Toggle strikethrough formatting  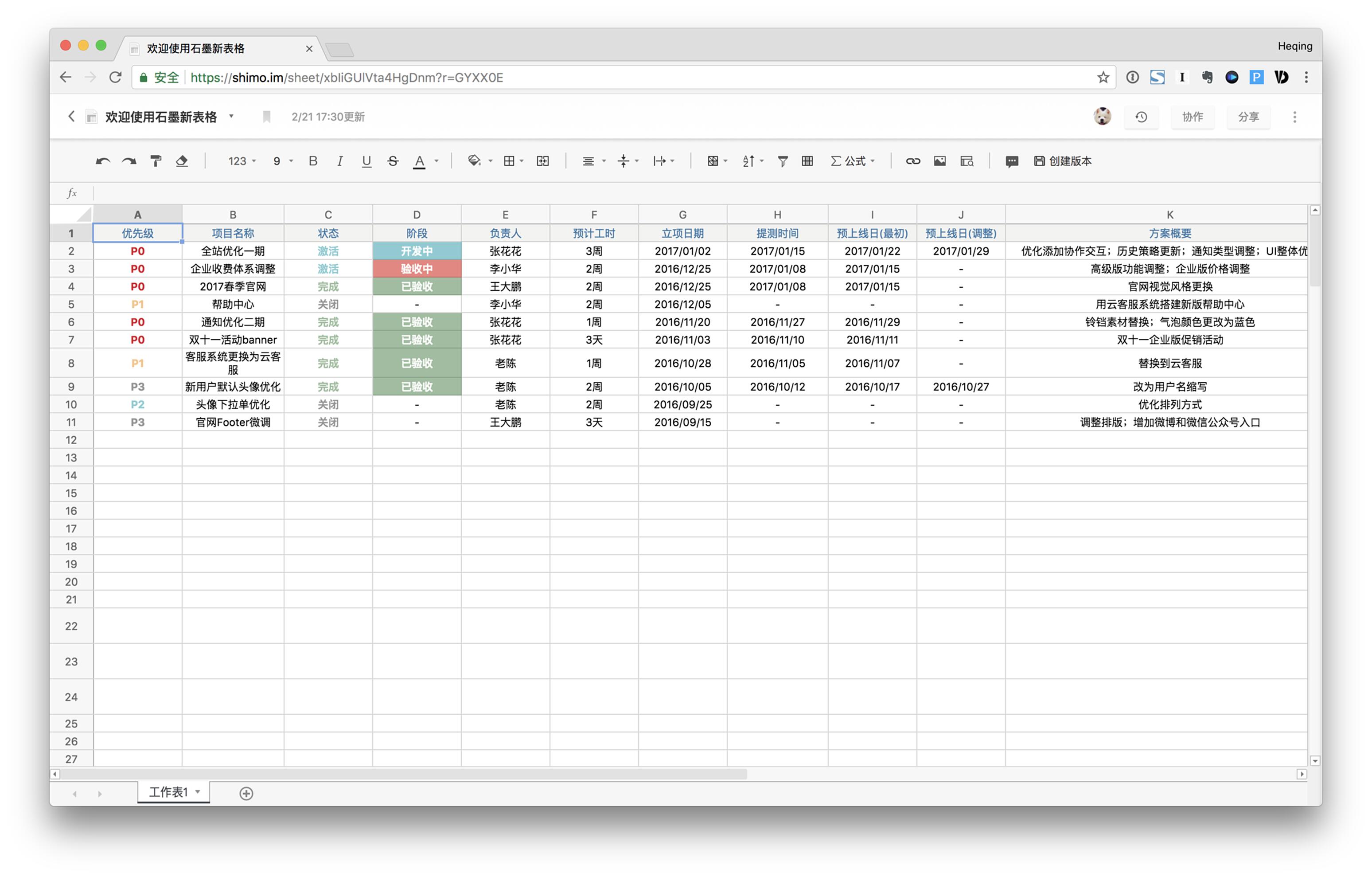pos(393,161)
